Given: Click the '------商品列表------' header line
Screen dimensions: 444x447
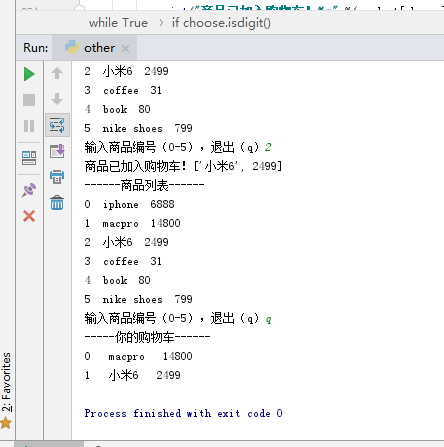Looking at the screenshot, I should (144, 185).
